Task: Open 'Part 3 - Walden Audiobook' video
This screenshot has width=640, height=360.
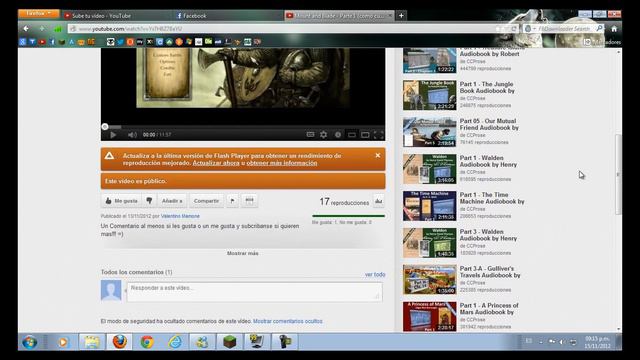Action: pos(488,235)
